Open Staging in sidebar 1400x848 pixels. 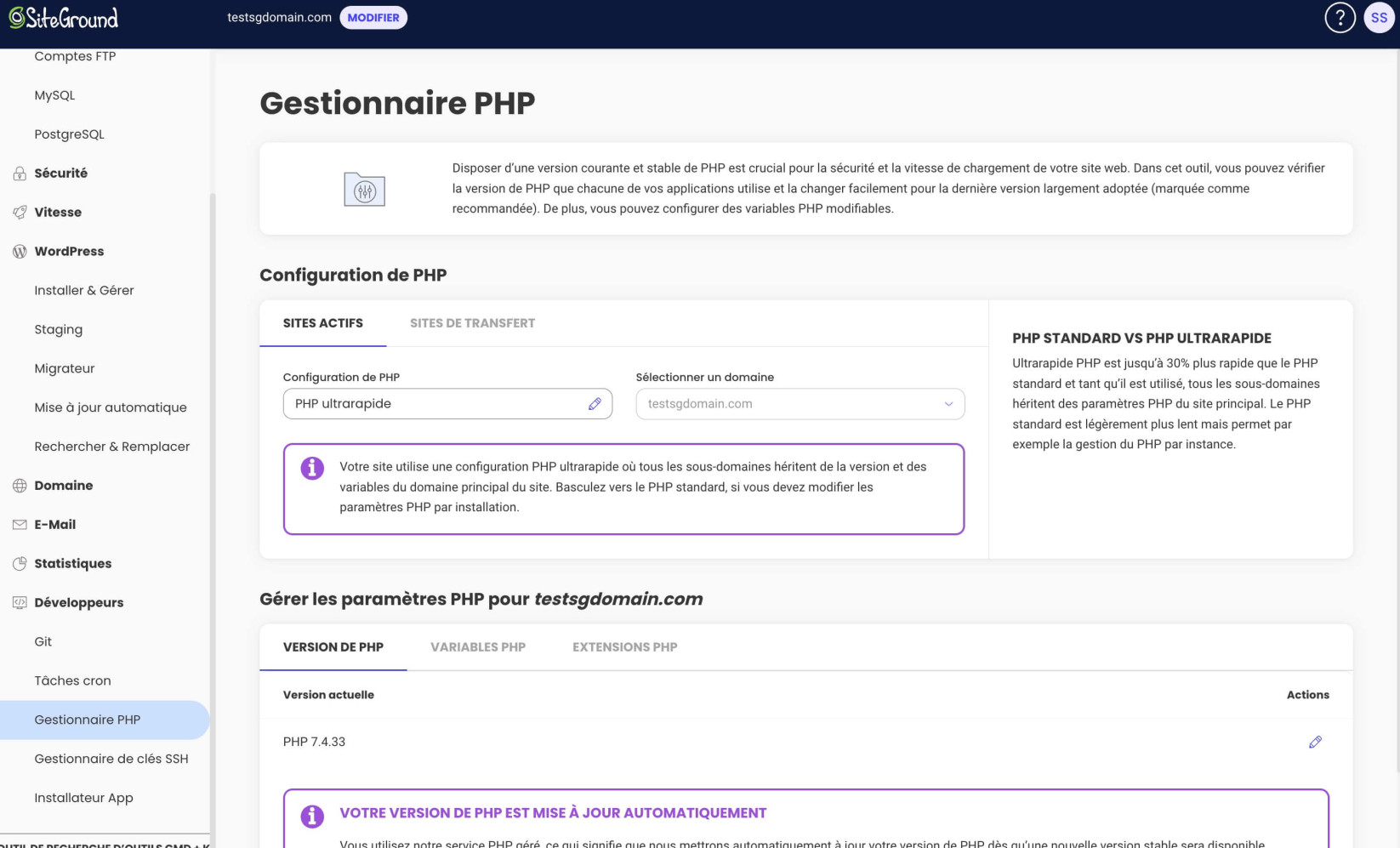click(x=59, y=330)
